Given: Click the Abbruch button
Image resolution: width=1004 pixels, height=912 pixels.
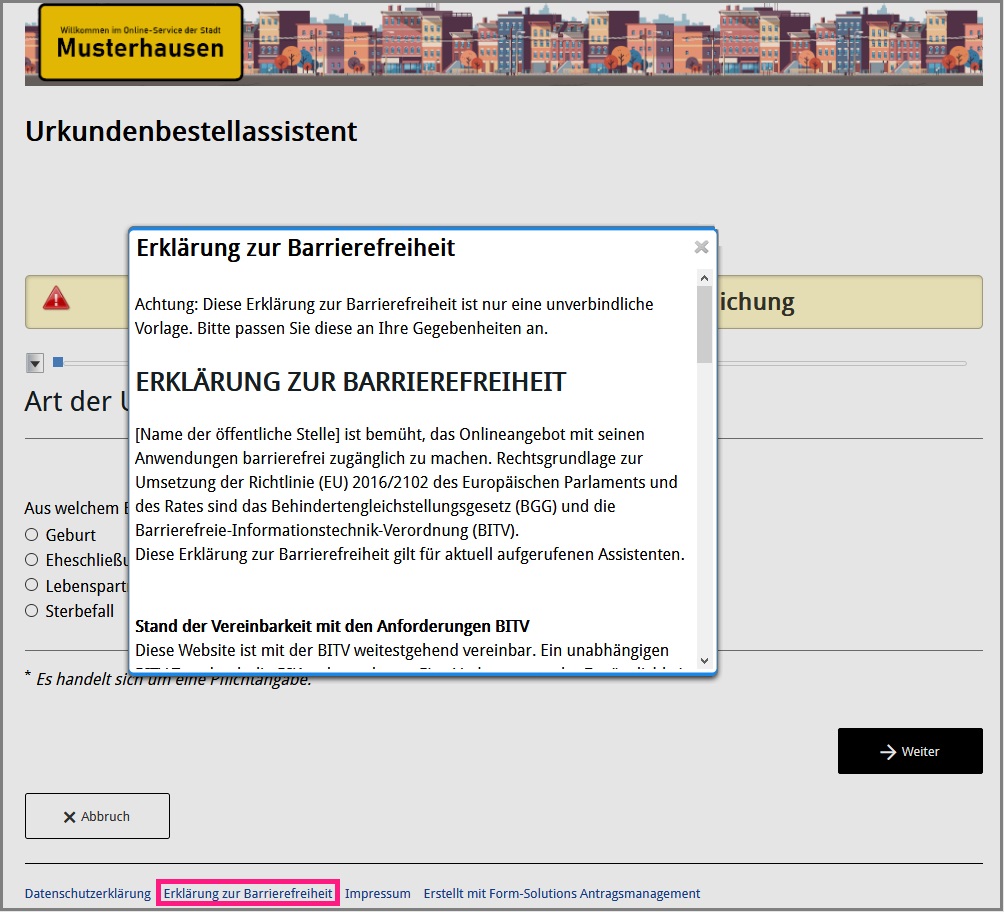Looking at the screenshot, I should [97, 816].
